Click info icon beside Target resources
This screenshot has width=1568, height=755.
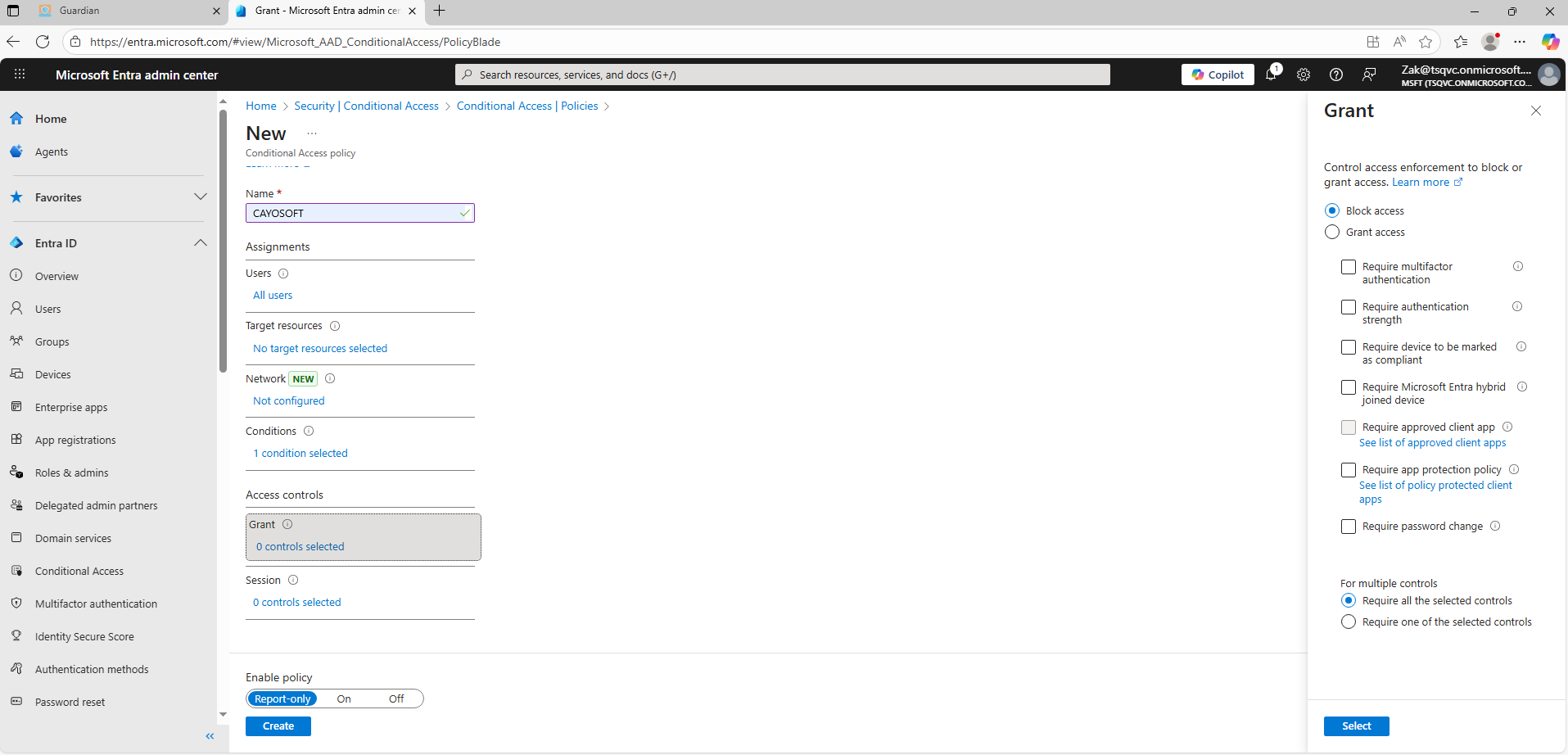pyautogui.click(x=335, y=326)
